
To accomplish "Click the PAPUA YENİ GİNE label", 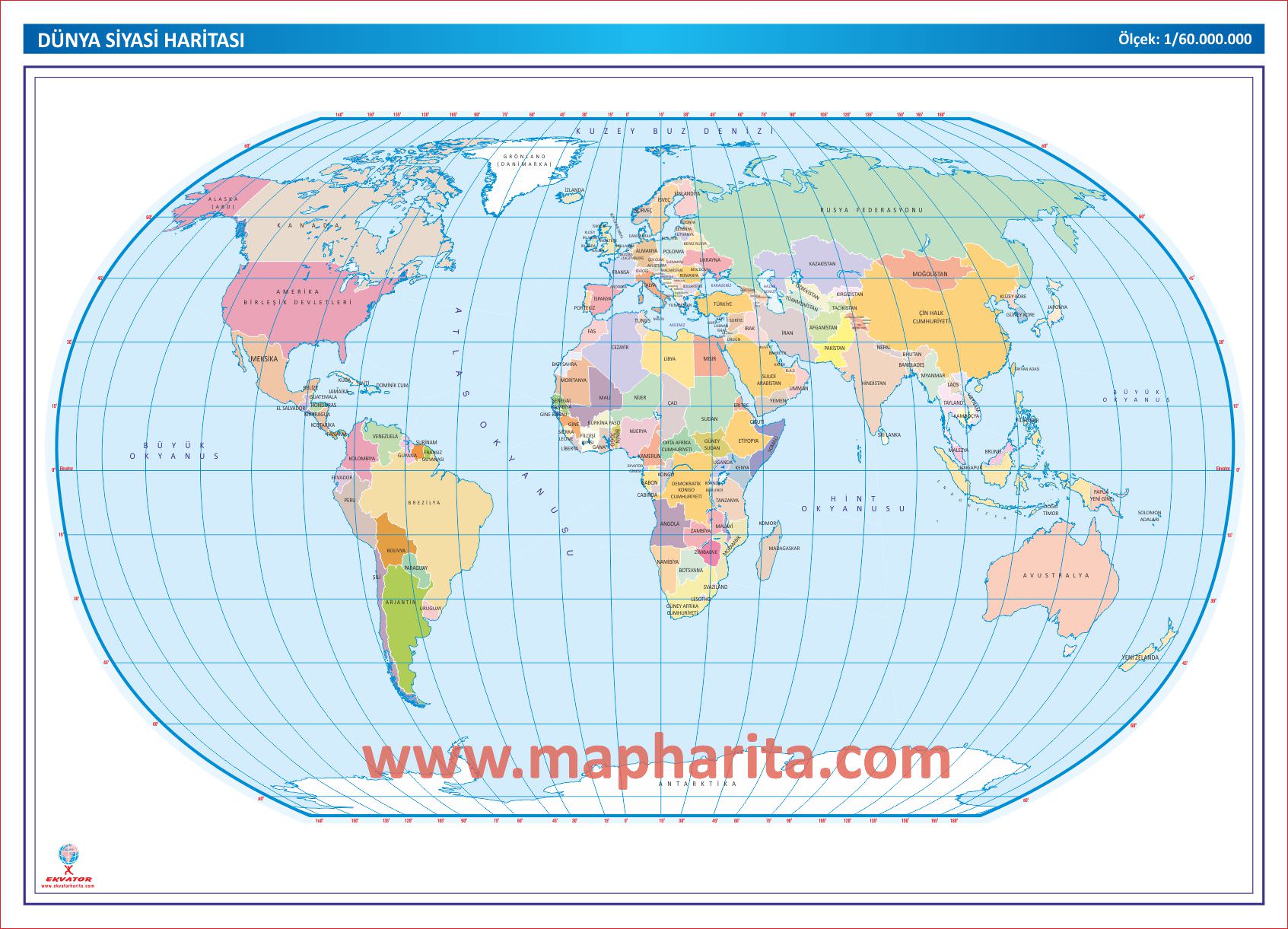I will (1102, 495).
